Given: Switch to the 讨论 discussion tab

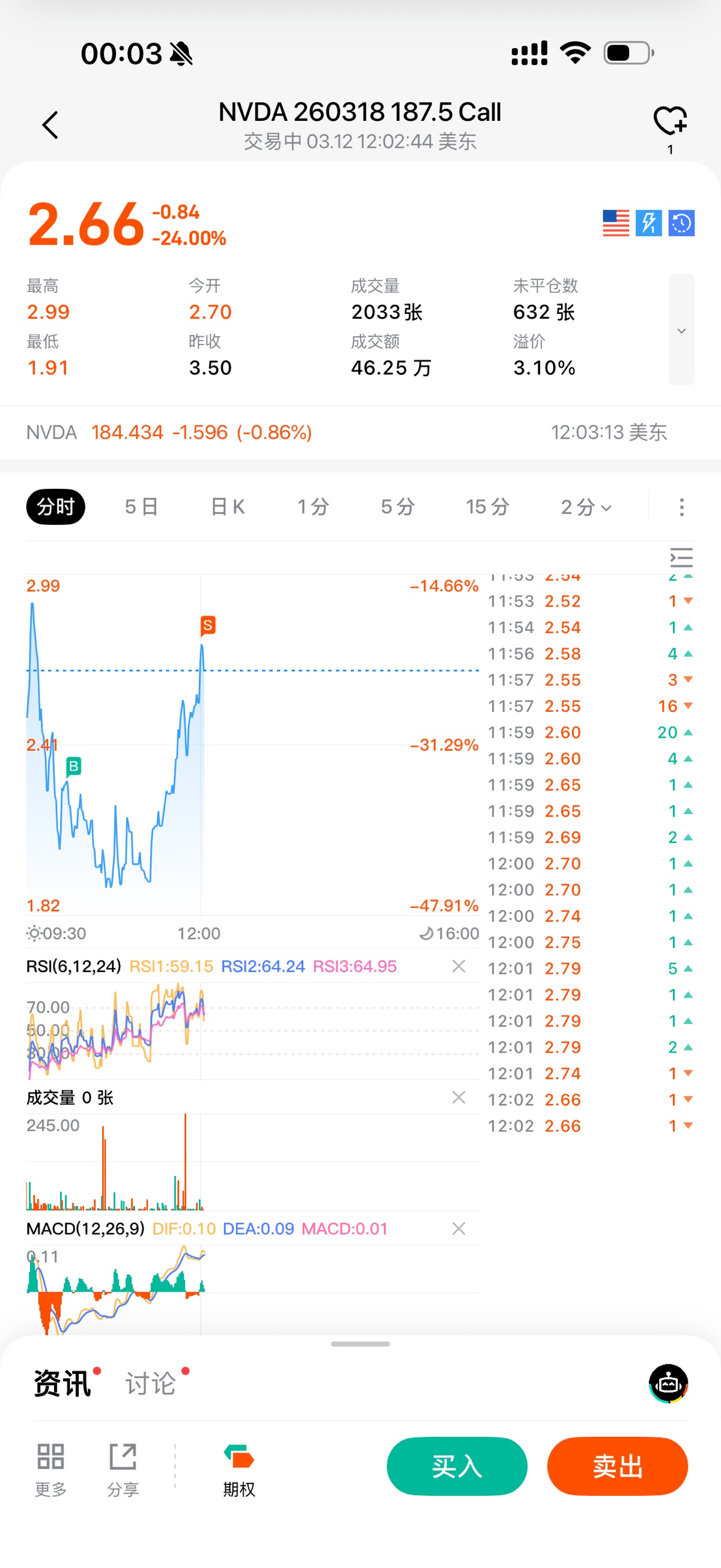Looking at the screenshot, I should [151, 1383].
